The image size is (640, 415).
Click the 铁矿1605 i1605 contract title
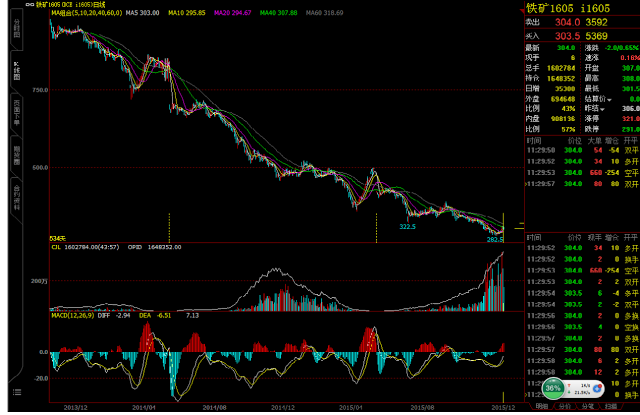click(568, 8)
